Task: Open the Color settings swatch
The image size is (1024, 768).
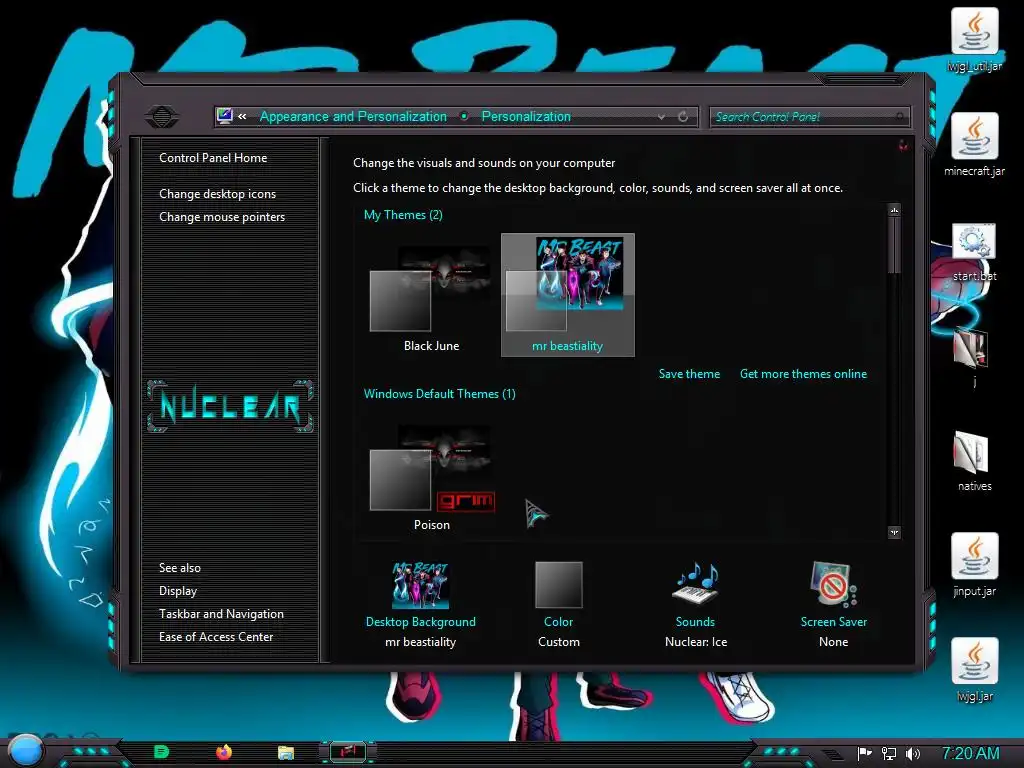Action: click(x=558, y=584)
